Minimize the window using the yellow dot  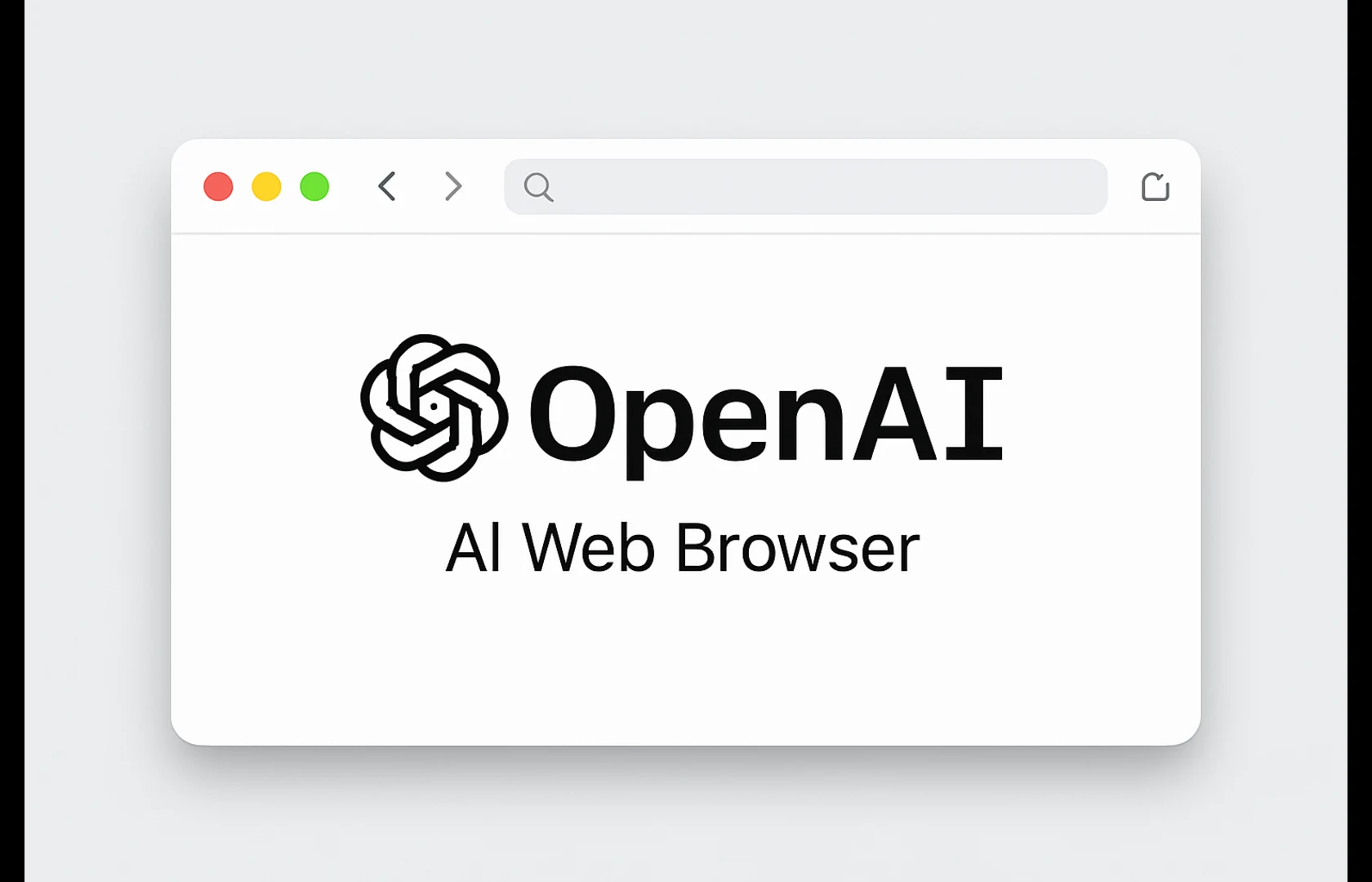[266, 186]
